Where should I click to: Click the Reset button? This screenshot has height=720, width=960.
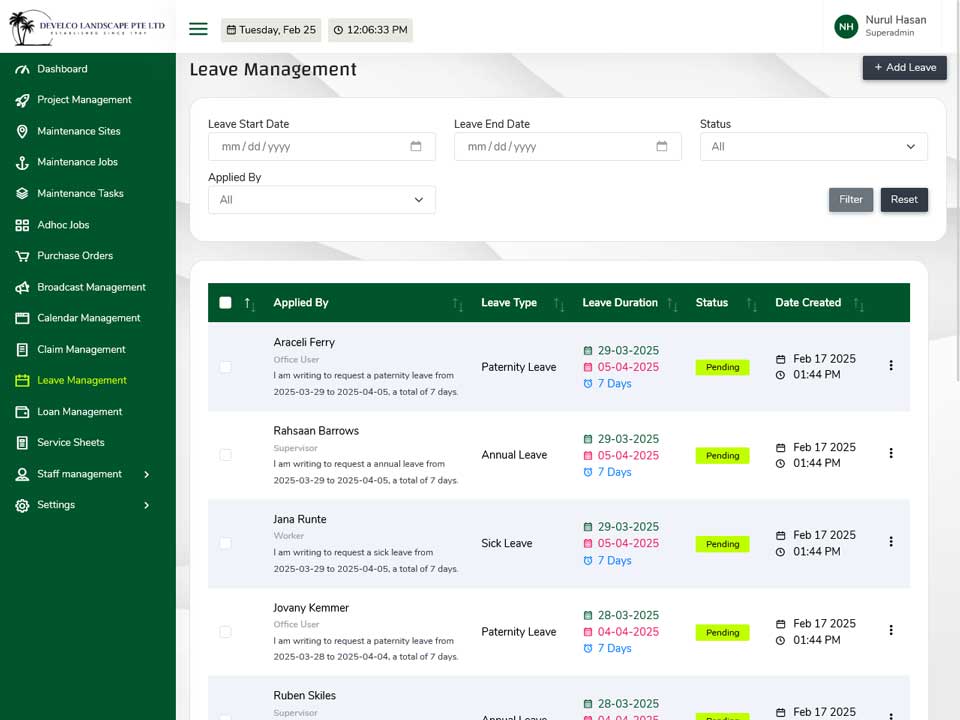pos(904,200)
